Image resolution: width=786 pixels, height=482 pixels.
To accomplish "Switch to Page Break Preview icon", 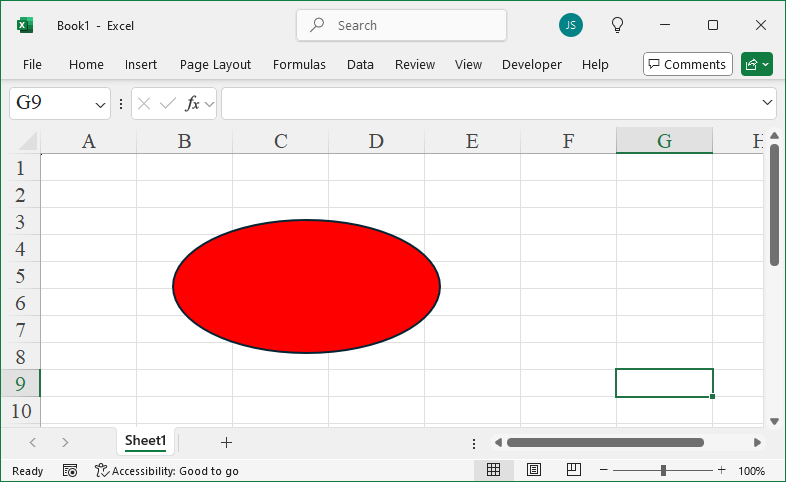I will (x=573, y=469).
